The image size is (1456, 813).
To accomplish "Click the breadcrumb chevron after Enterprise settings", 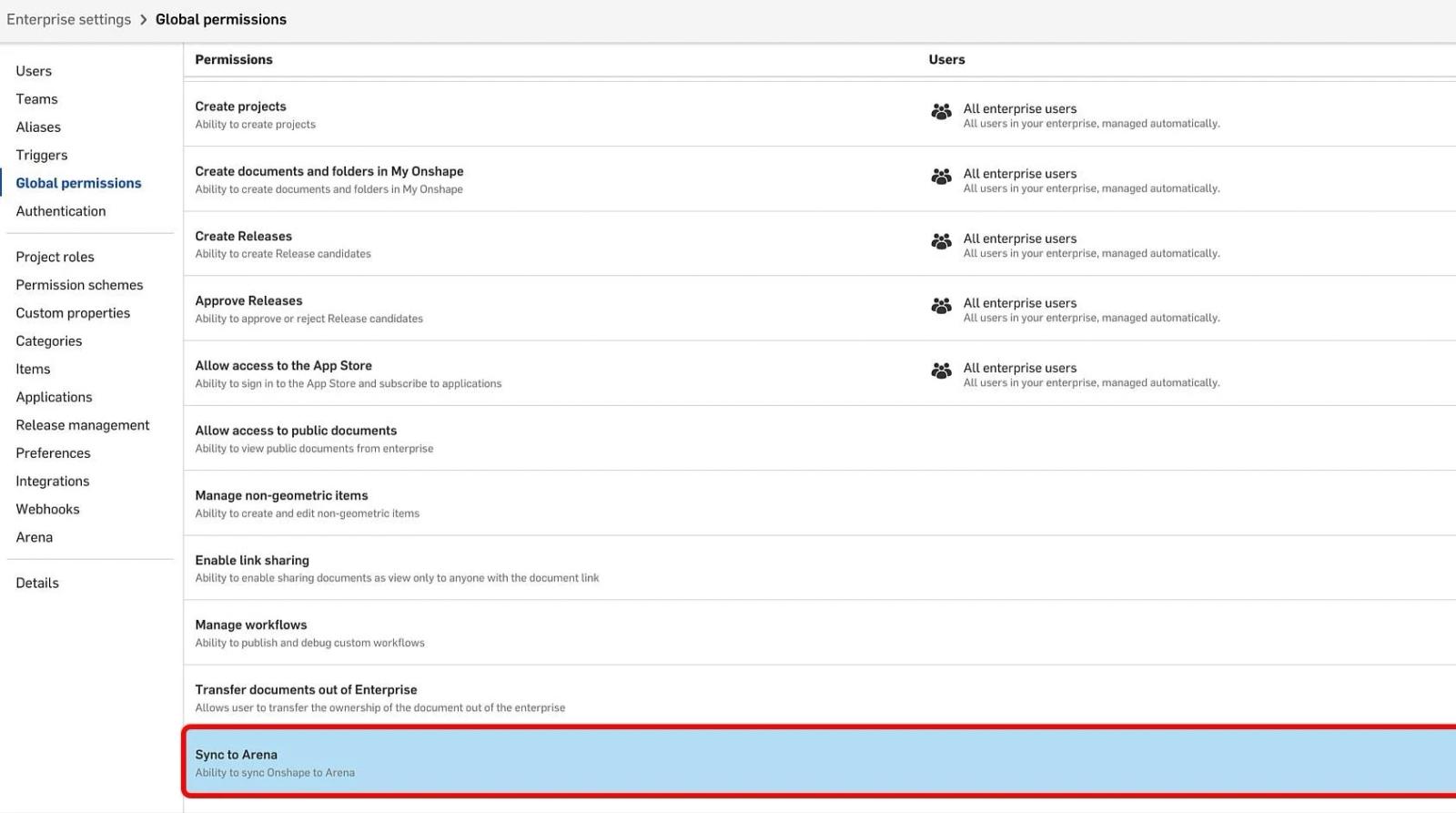I will (143, 20).
